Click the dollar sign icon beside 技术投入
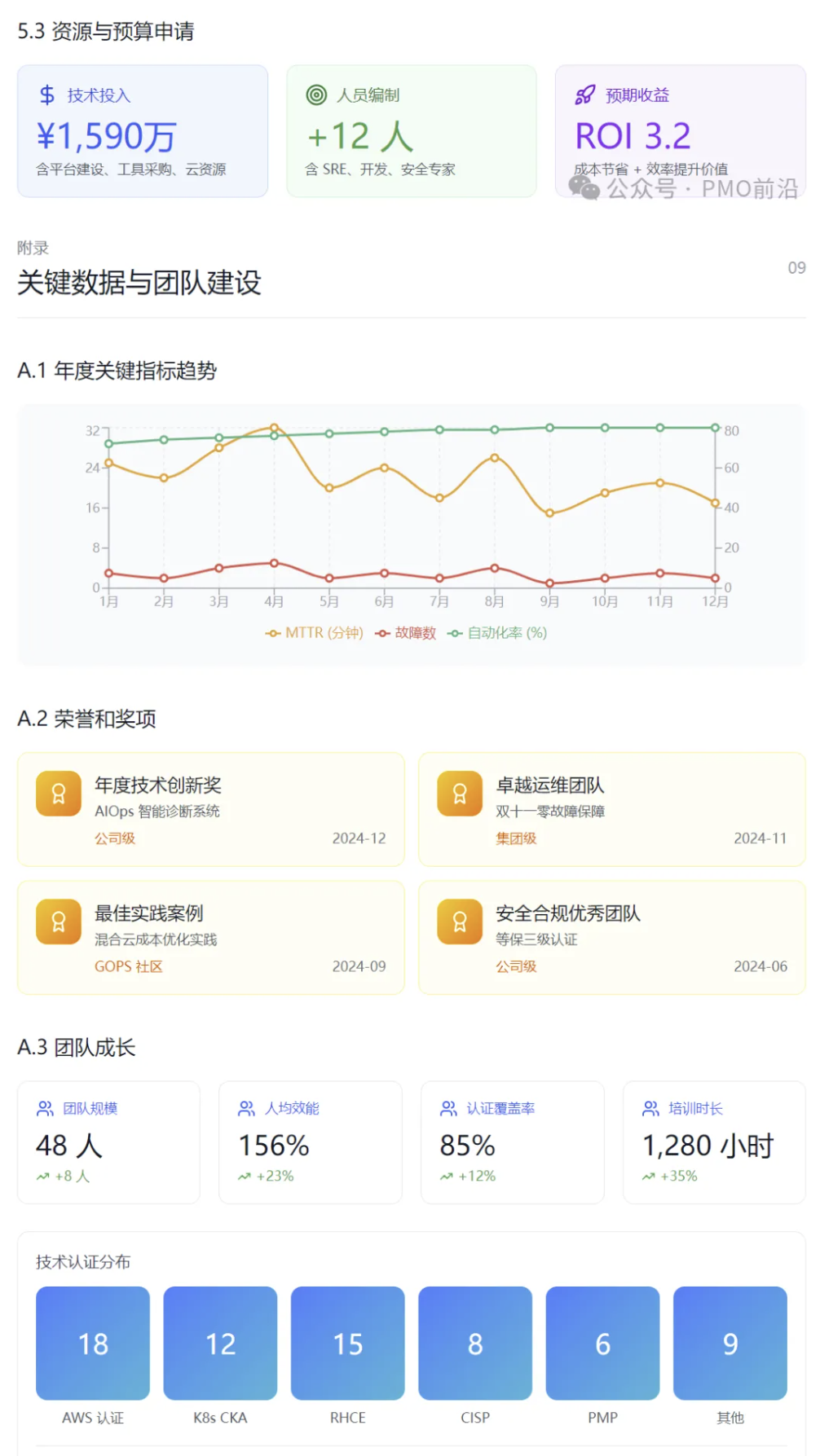The image size is (820, 1456). point(47,95)
